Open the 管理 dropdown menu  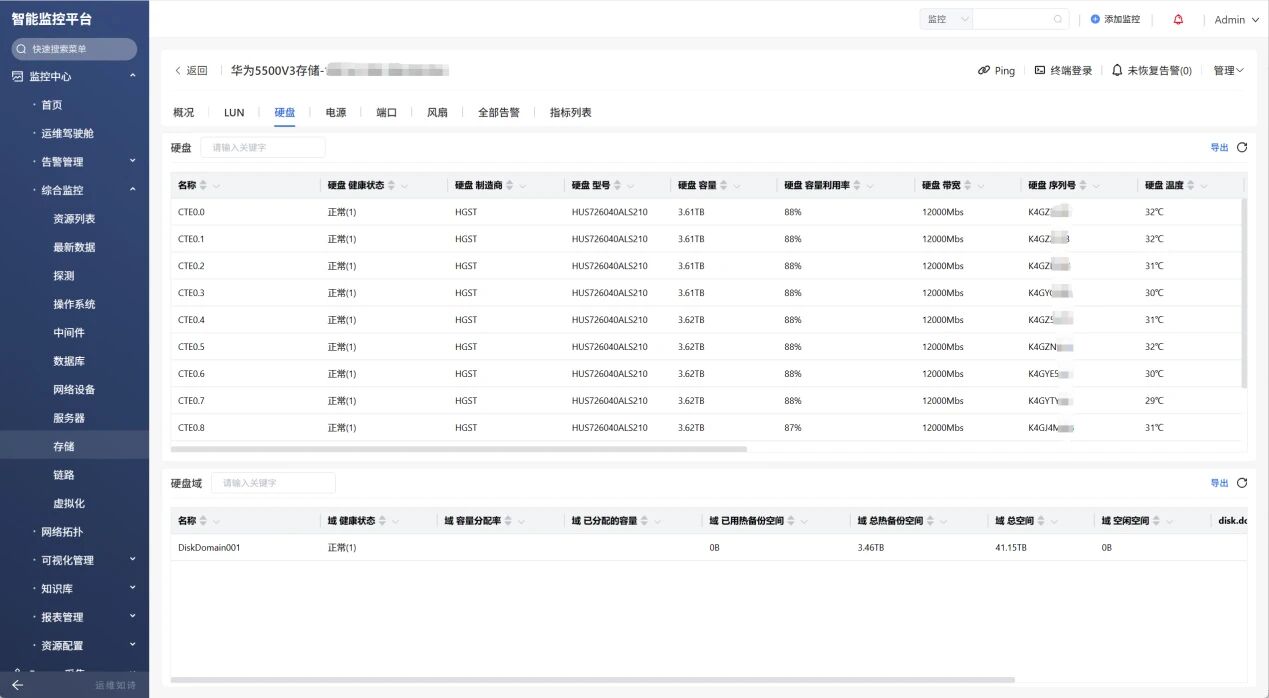[1228, 71]
